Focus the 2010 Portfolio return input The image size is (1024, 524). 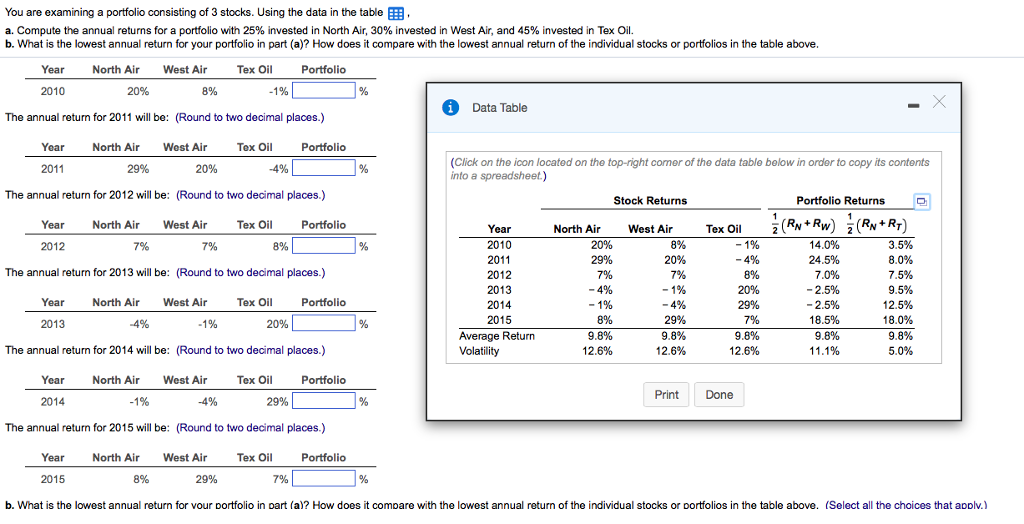(x=324, y=92)
